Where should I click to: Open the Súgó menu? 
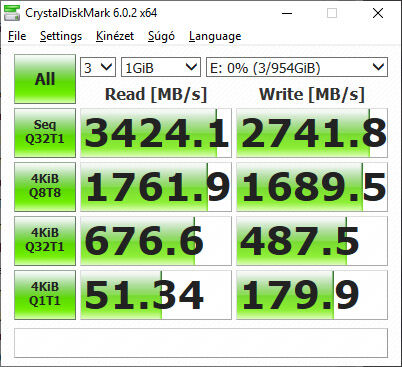[161, 36]
